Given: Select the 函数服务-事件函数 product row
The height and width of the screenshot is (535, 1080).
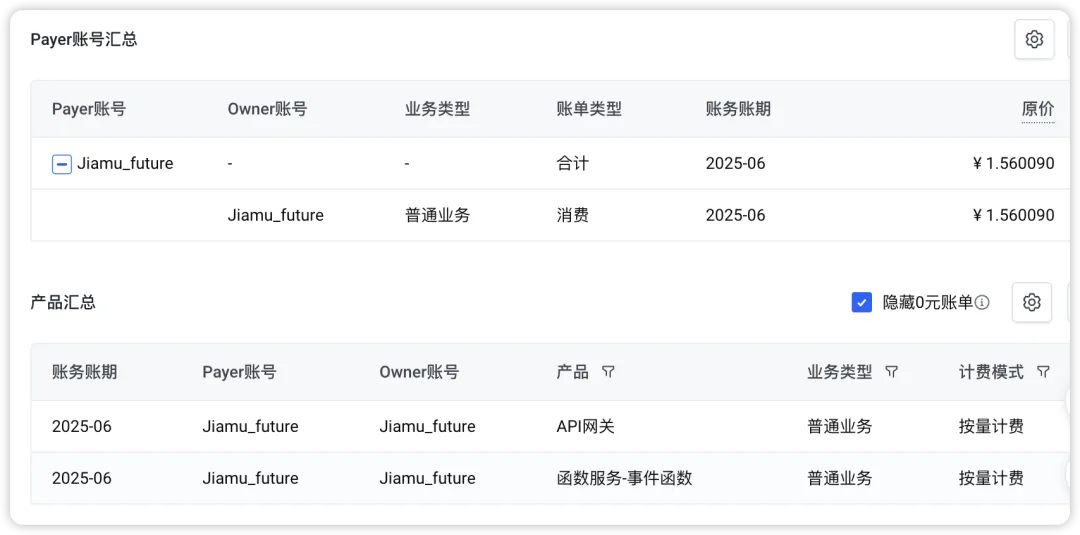Looking at the screenshot, I should point(624,478).
